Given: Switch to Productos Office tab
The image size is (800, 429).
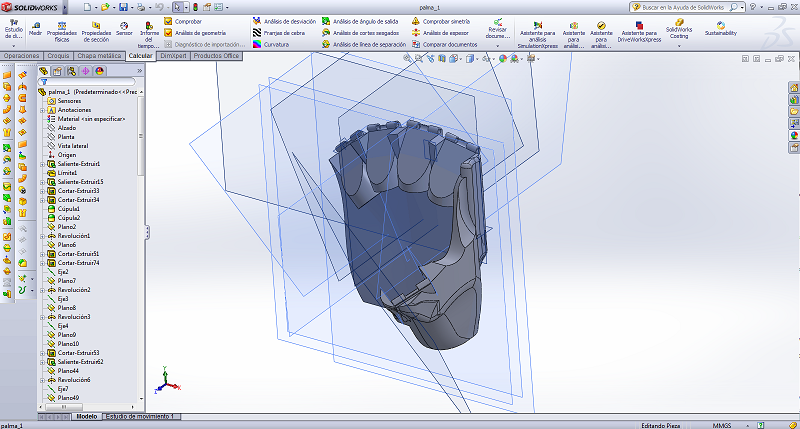Looking at the screenshot, I should (216, 56).
